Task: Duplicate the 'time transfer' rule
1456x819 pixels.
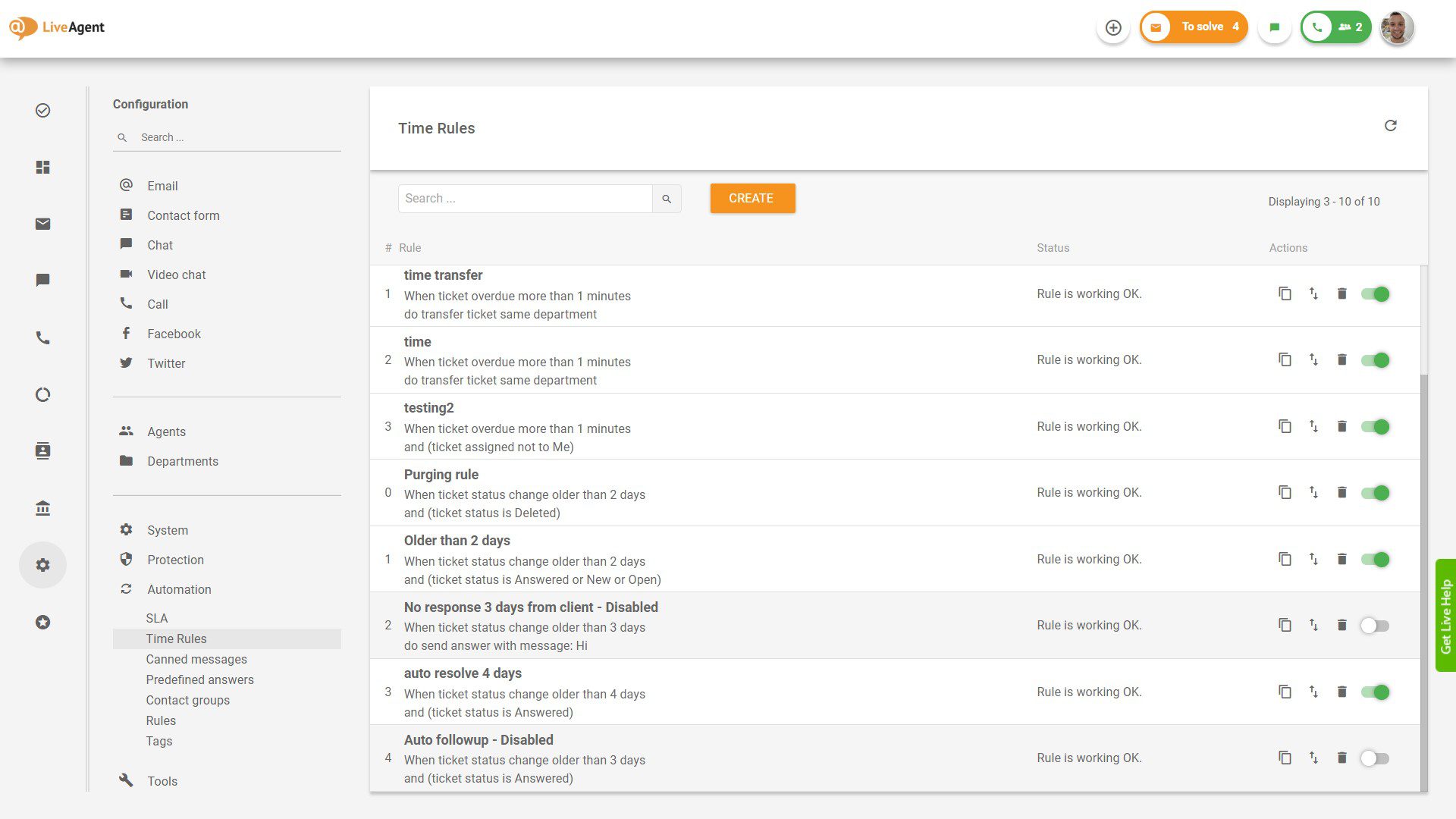Action: pyautogui.click(x=1285, y=293)
